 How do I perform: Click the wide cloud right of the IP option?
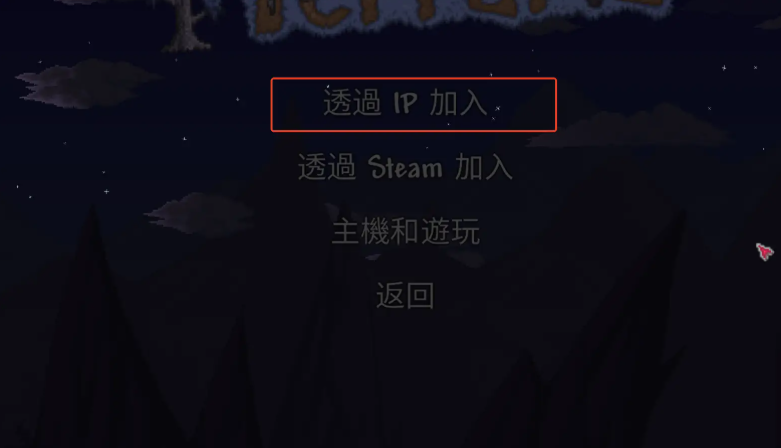(x=630, y=129)
